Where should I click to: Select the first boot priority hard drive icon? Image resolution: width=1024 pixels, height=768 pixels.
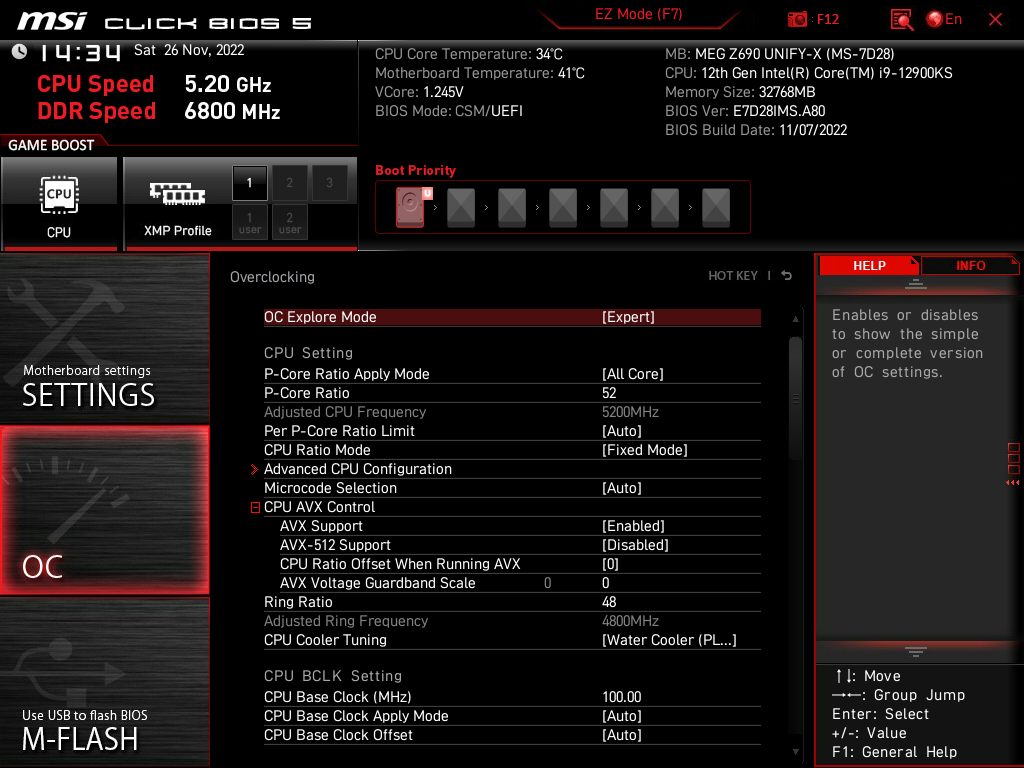pos(411,207)
